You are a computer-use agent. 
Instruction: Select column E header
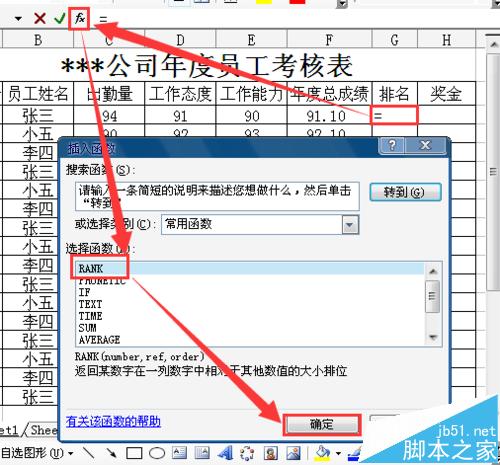(x=251, y=40)
